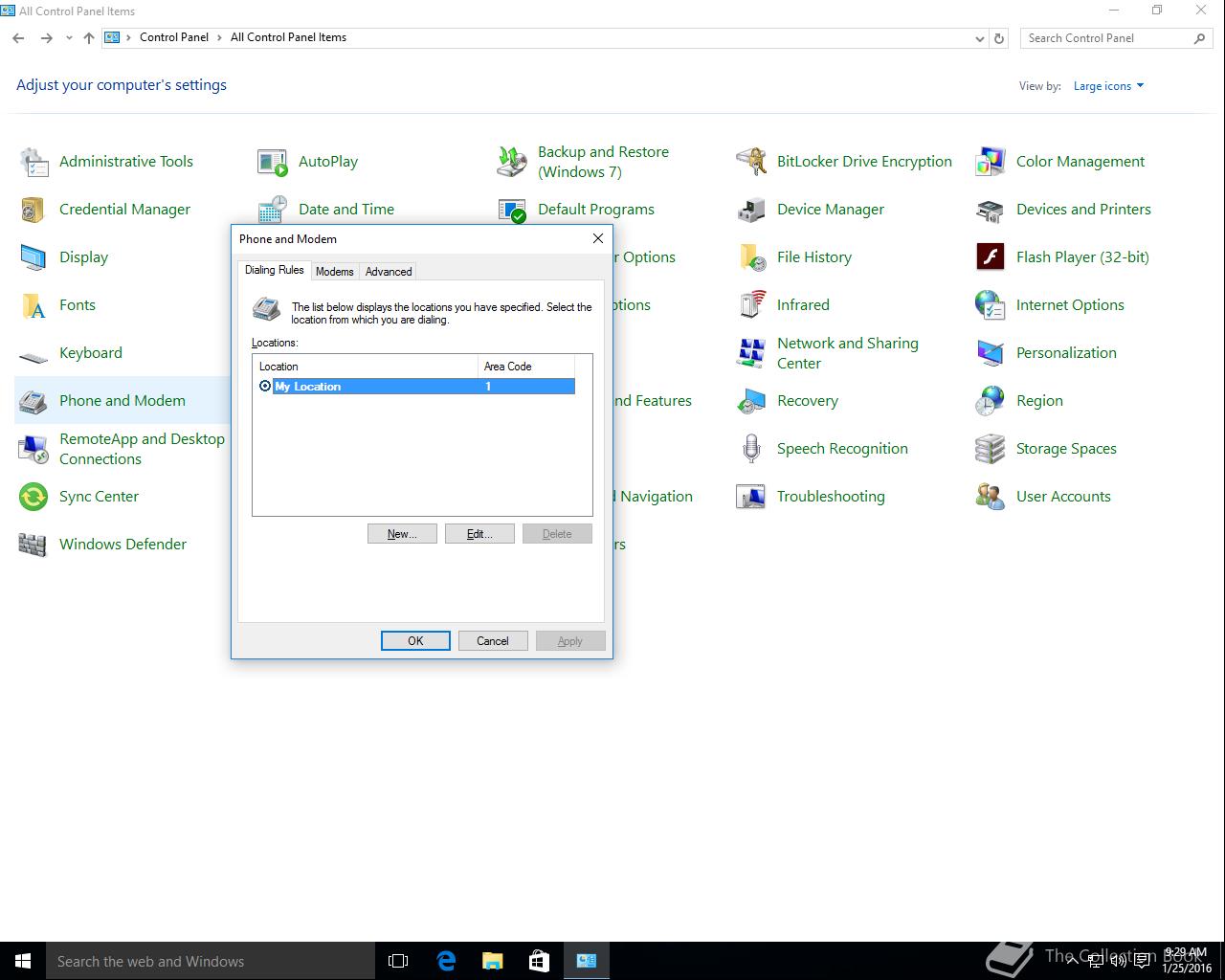Click the Control Panel breadcrumb link
1225x980 pixels.
click(174, 37)
